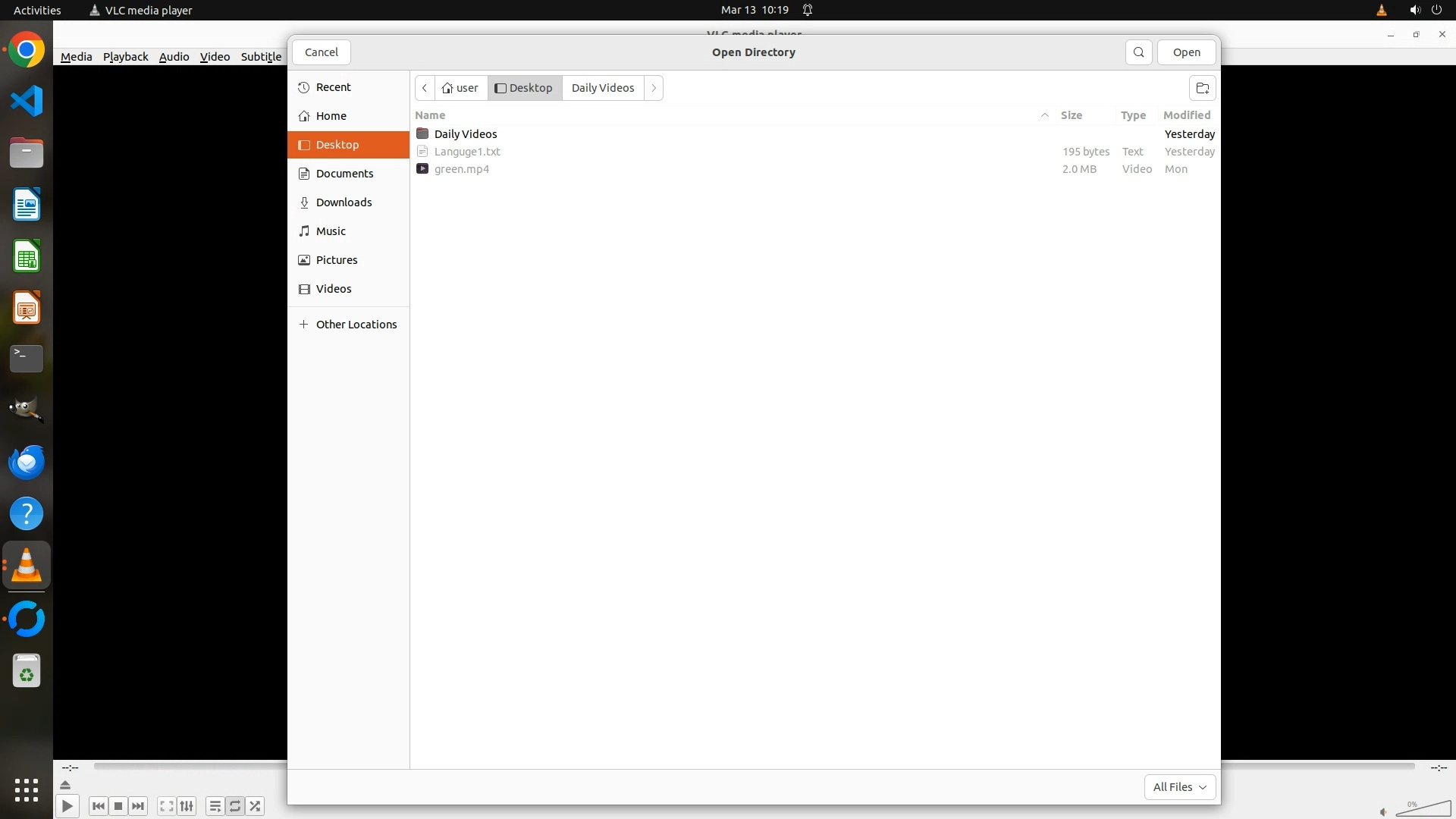The width and height of the screenshot is (1456, 819).
Task: Toggle shuffle random playback button
Action: [256, 806]
